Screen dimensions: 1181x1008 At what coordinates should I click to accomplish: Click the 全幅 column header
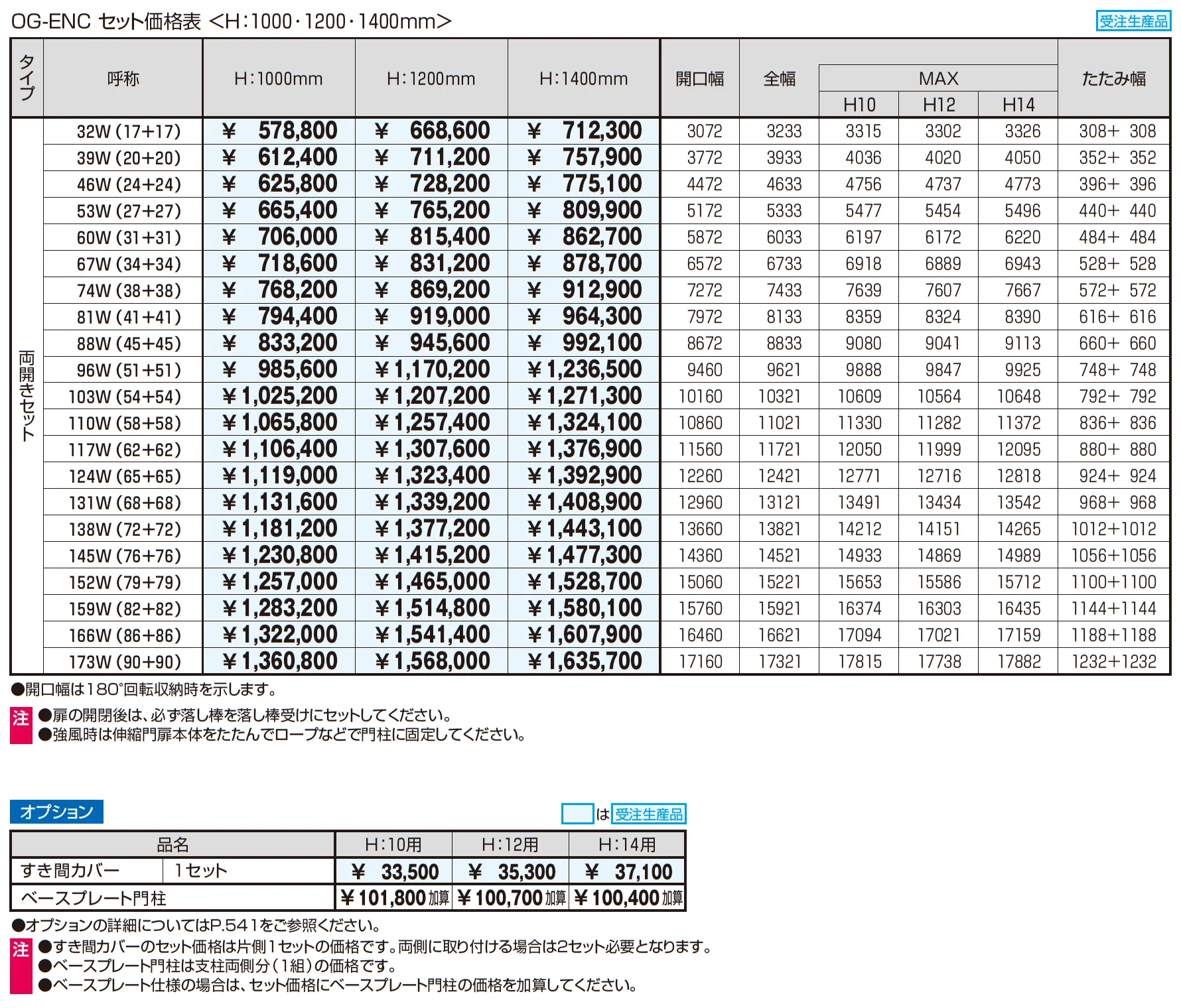coord(780,78)
